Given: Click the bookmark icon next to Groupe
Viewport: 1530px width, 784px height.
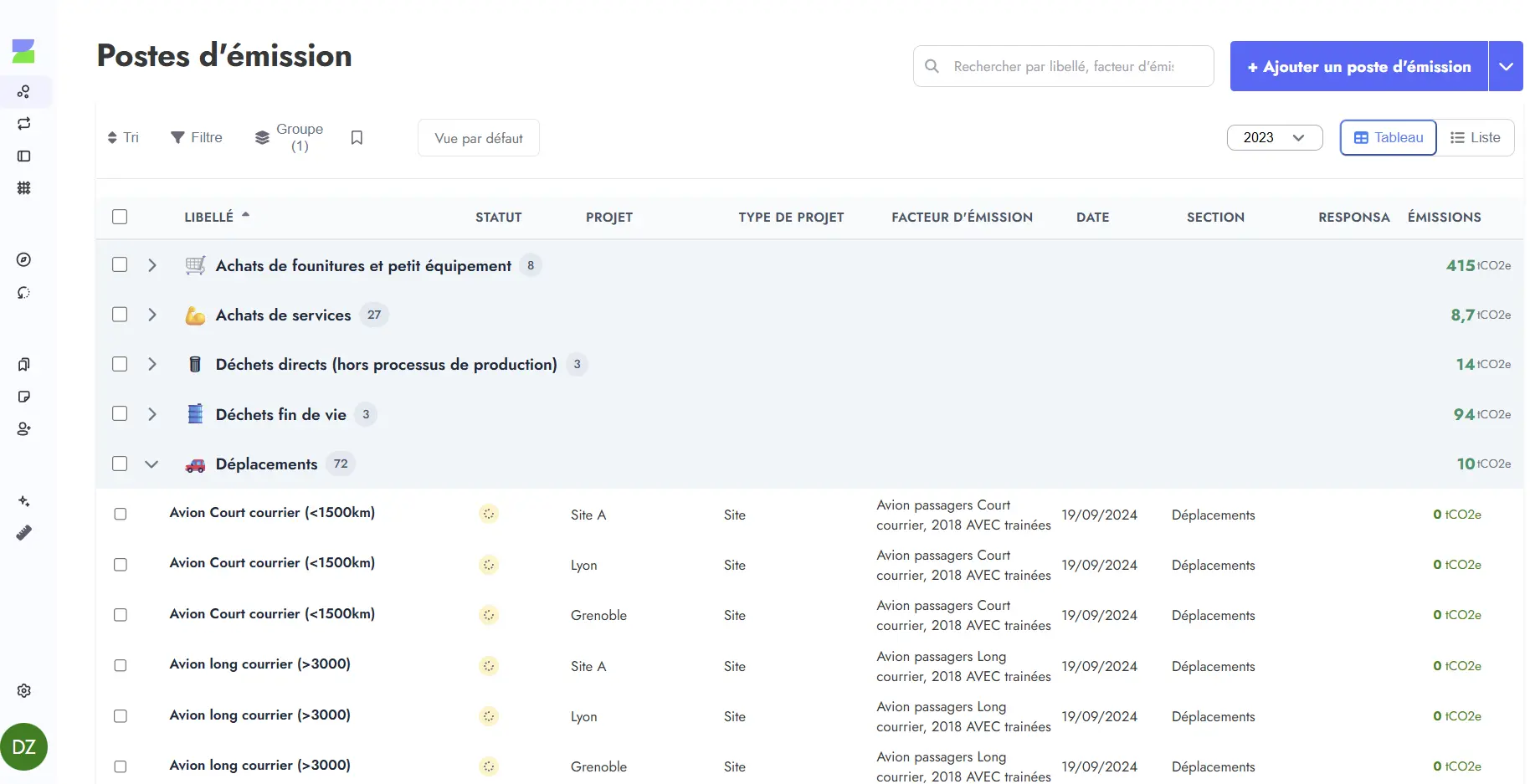Looking at the screenshot, I should click(357, 138).
